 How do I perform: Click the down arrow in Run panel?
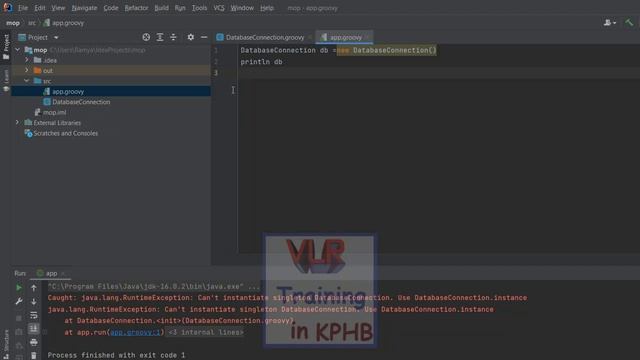coord(34,302)
